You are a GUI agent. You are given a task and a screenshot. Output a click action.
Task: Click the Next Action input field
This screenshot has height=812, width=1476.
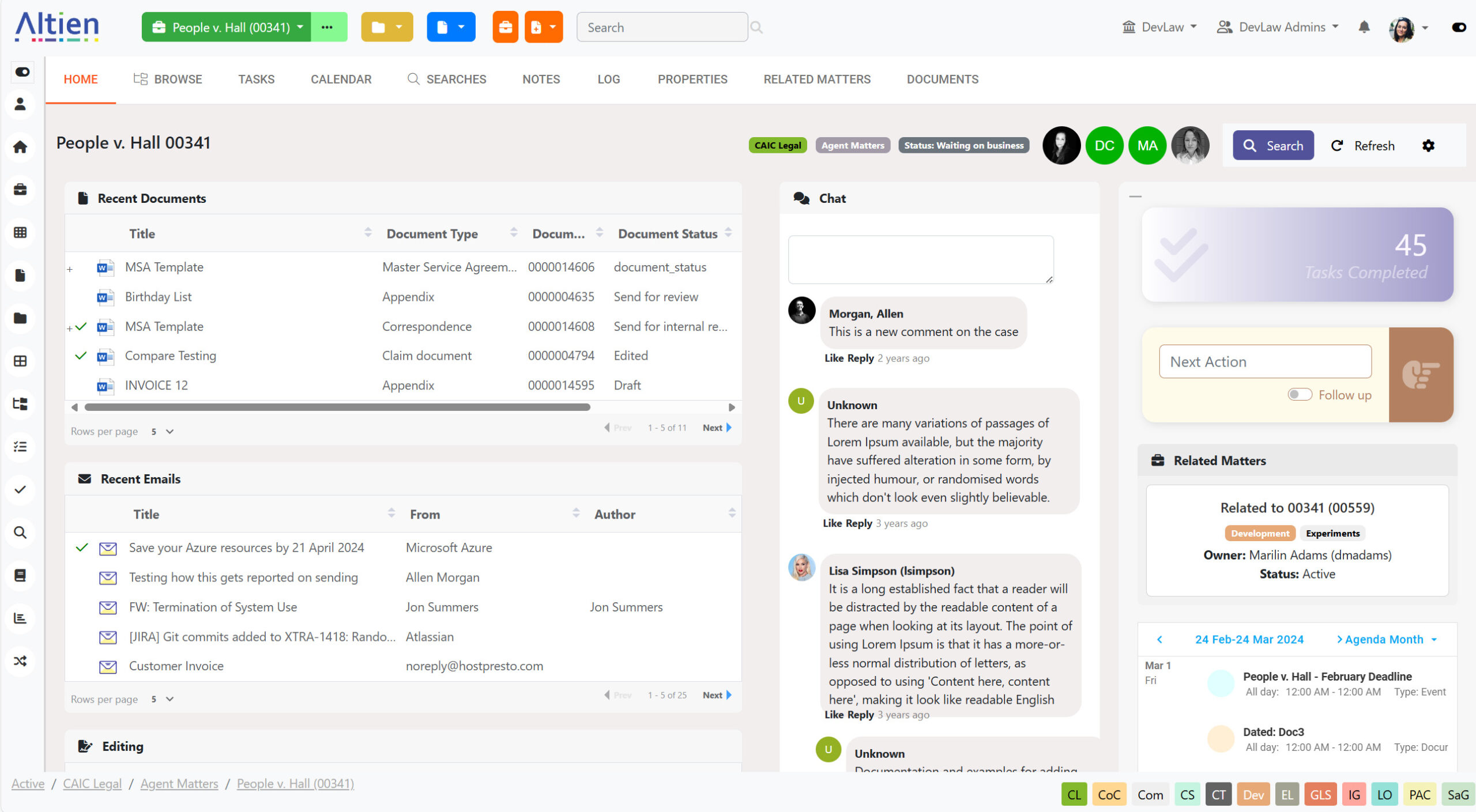click(1265, 361)
